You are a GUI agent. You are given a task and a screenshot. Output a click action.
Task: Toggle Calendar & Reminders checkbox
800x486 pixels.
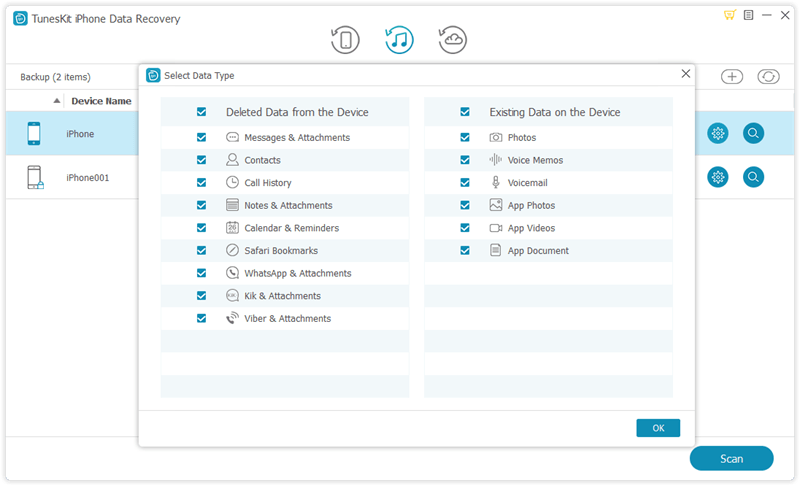click(x=202, y=227)
